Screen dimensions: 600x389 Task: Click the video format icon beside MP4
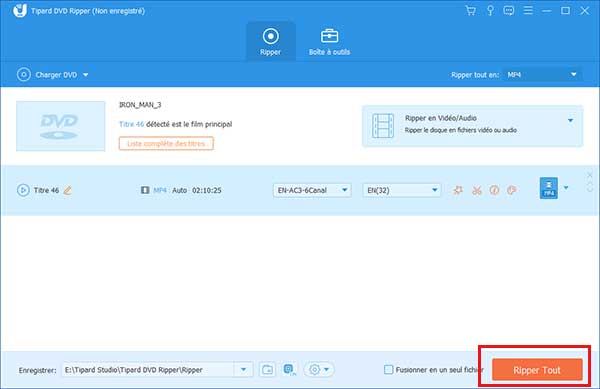[x=145, y=190]
